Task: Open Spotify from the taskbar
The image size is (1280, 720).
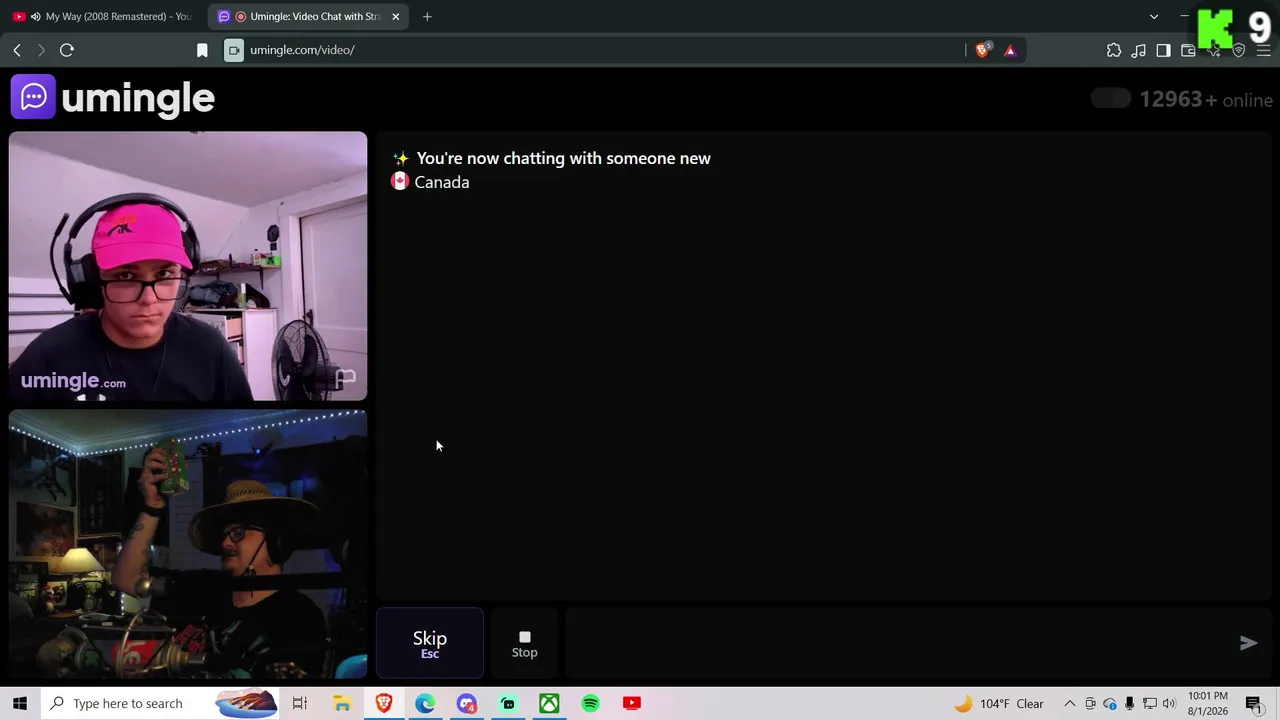Action: click(591, 703)
